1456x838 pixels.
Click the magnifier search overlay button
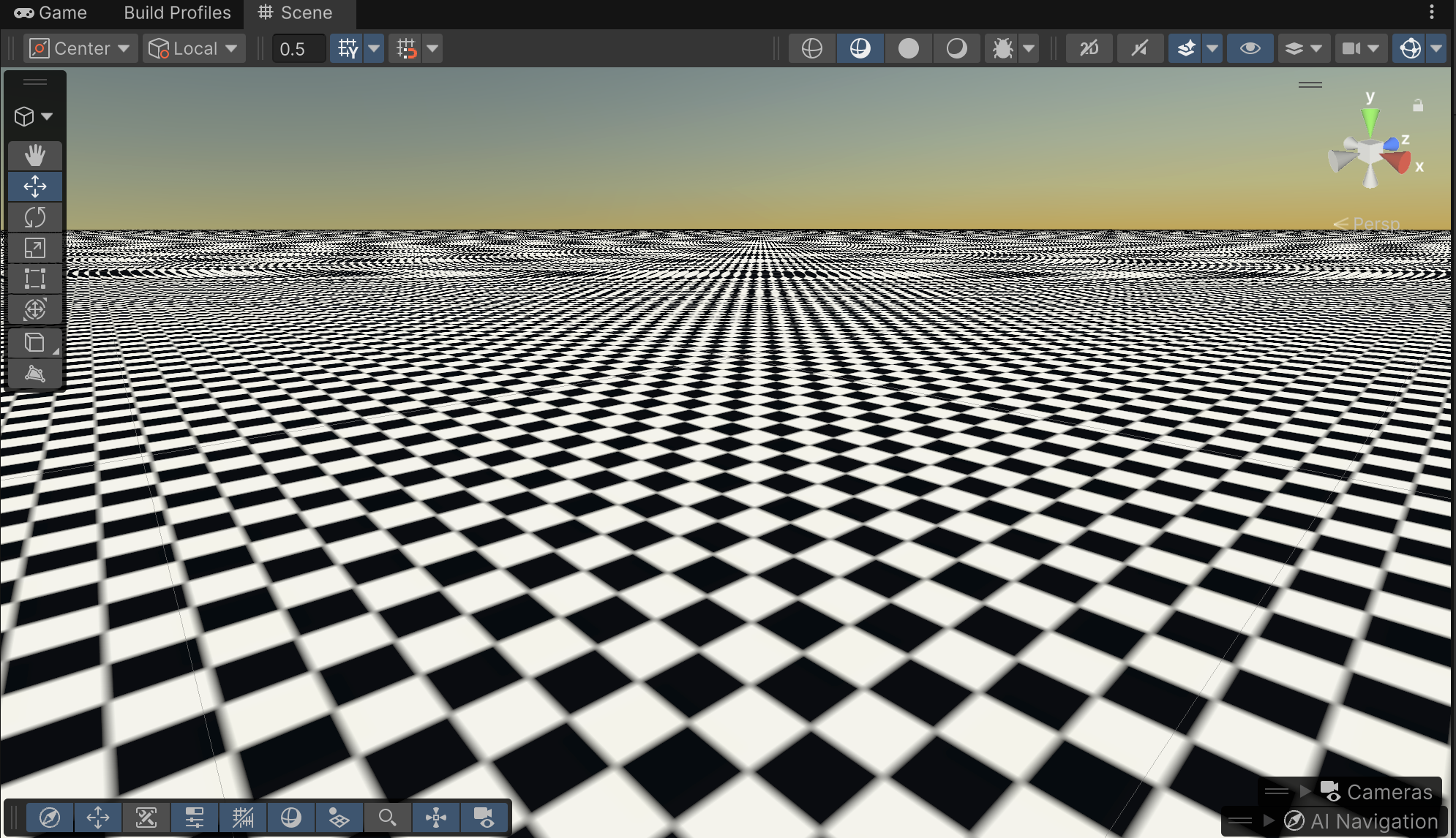[x=388, y=818]
